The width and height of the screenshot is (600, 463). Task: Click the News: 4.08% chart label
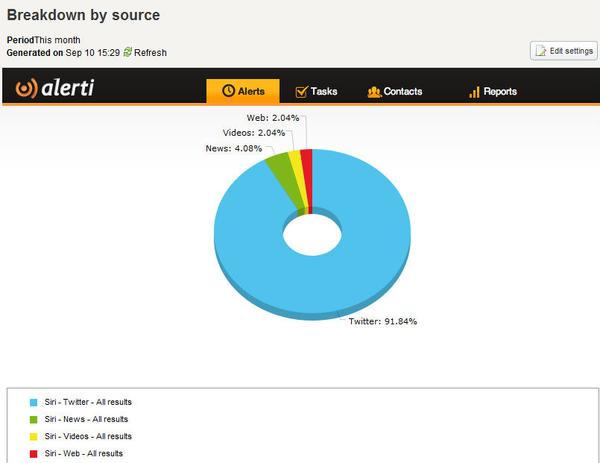pos(234,148)
